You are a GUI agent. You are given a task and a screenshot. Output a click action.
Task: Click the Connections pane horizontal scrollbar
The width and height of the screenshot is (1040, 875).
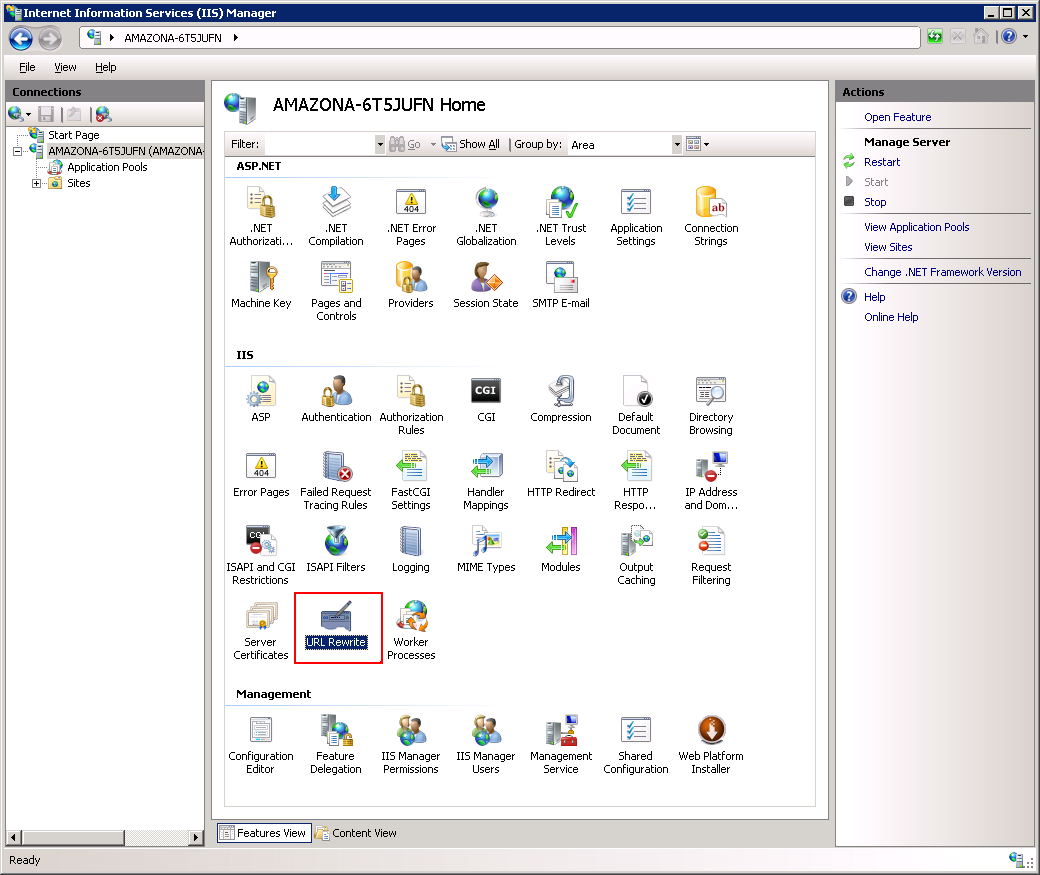(x=100, y=836)
